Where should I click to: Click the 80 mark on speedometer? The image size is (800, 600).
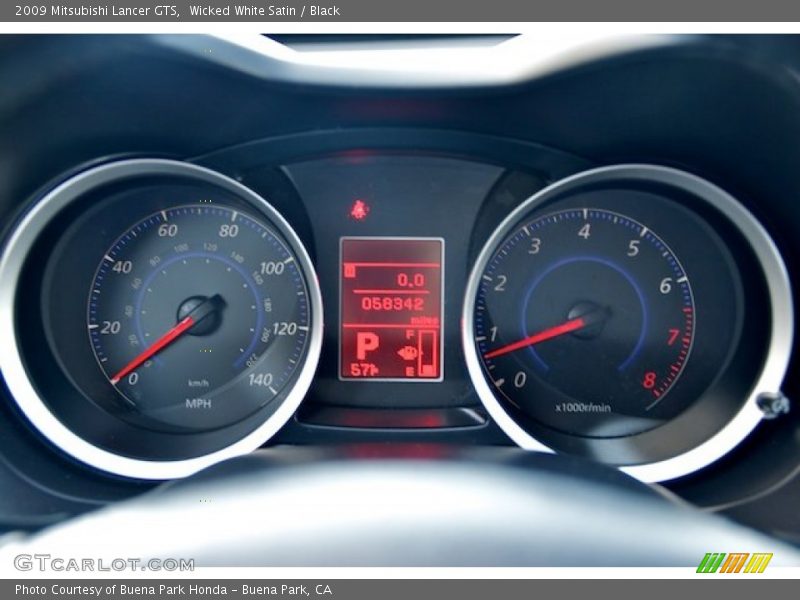click(x=228, y=230)
